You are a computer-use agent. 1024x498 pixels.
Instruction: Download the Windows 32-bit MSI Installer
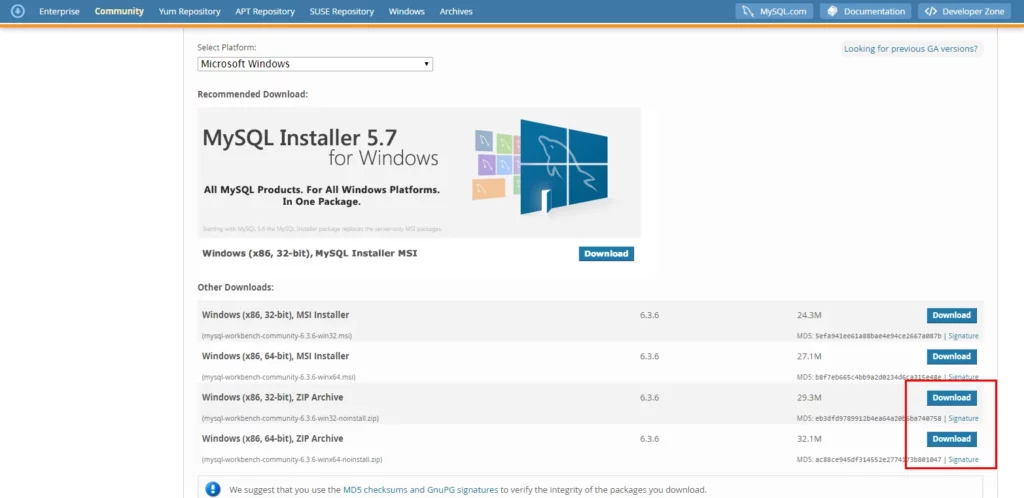click(x=952, y=315)
